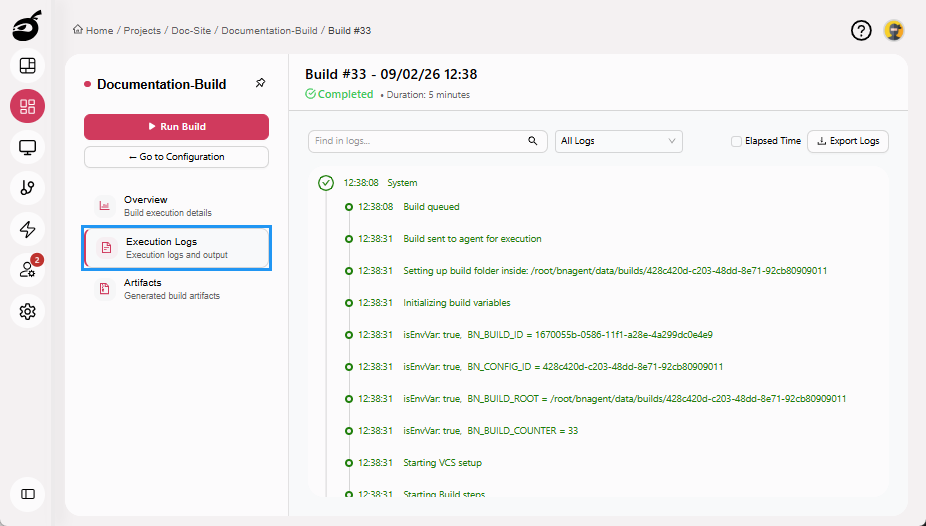
Task: Open the lightning bolt icon in sidebar
Action: (27, 229)
